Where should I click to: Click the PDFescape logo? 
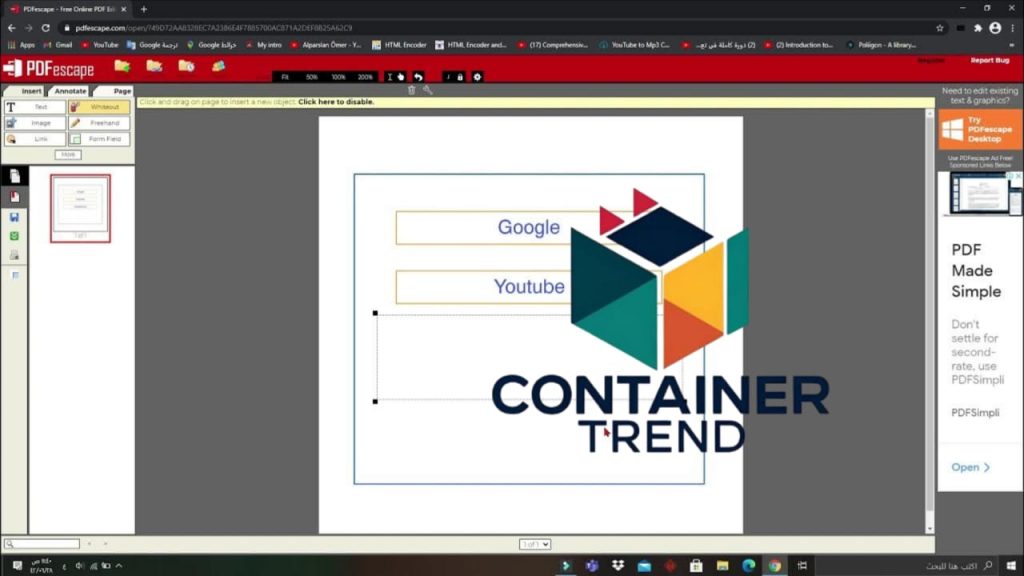[49, 69]
